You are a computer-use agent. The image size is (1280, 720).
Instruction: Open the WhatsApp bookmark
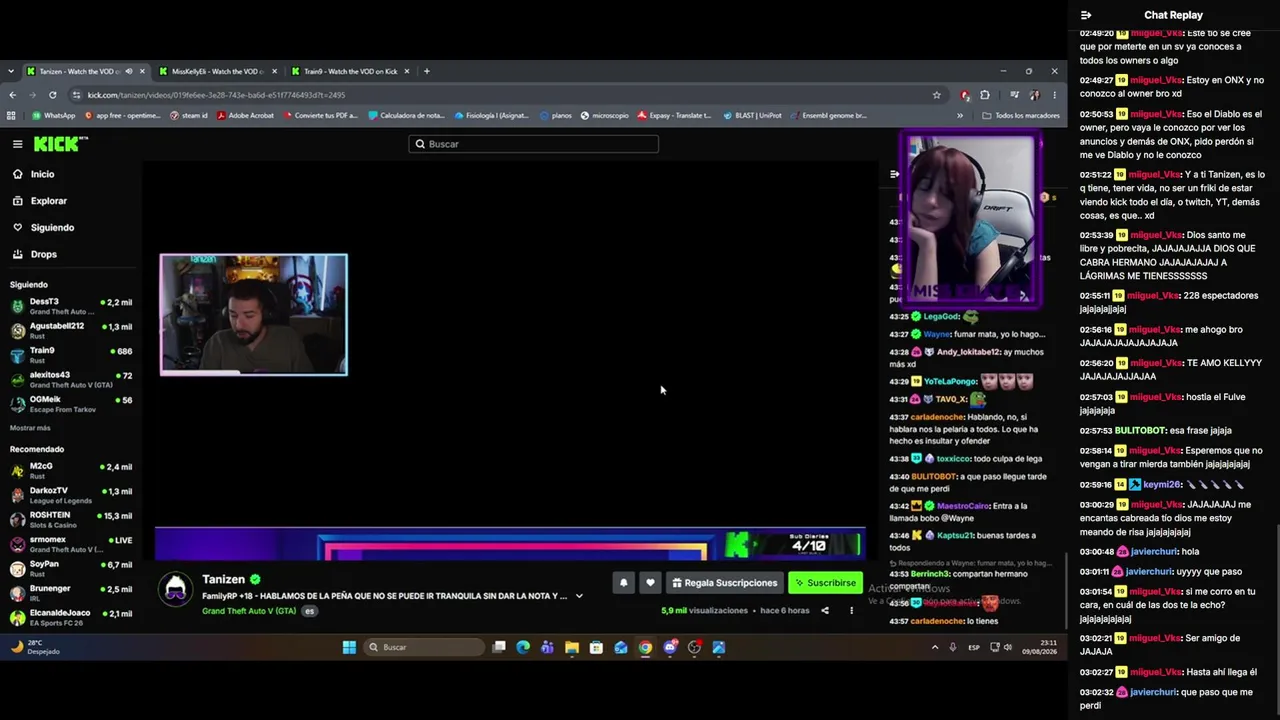coord(54,116)
